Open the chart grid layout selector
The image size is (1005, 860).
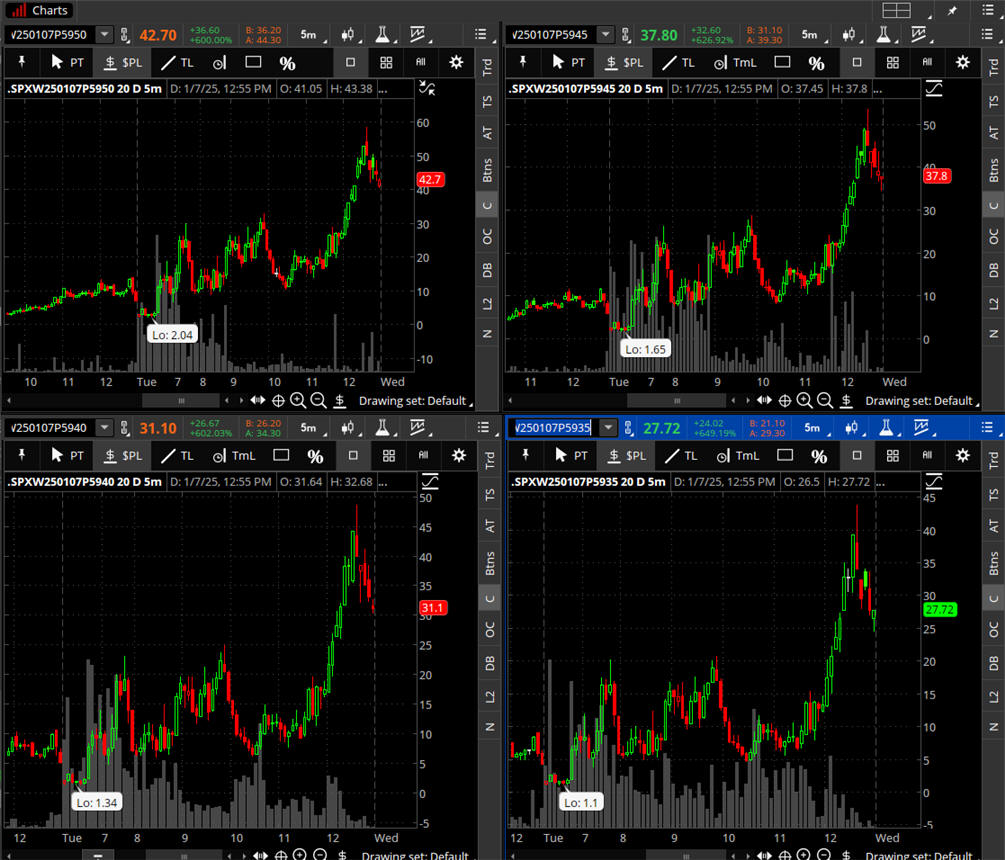tap(896, 10)
